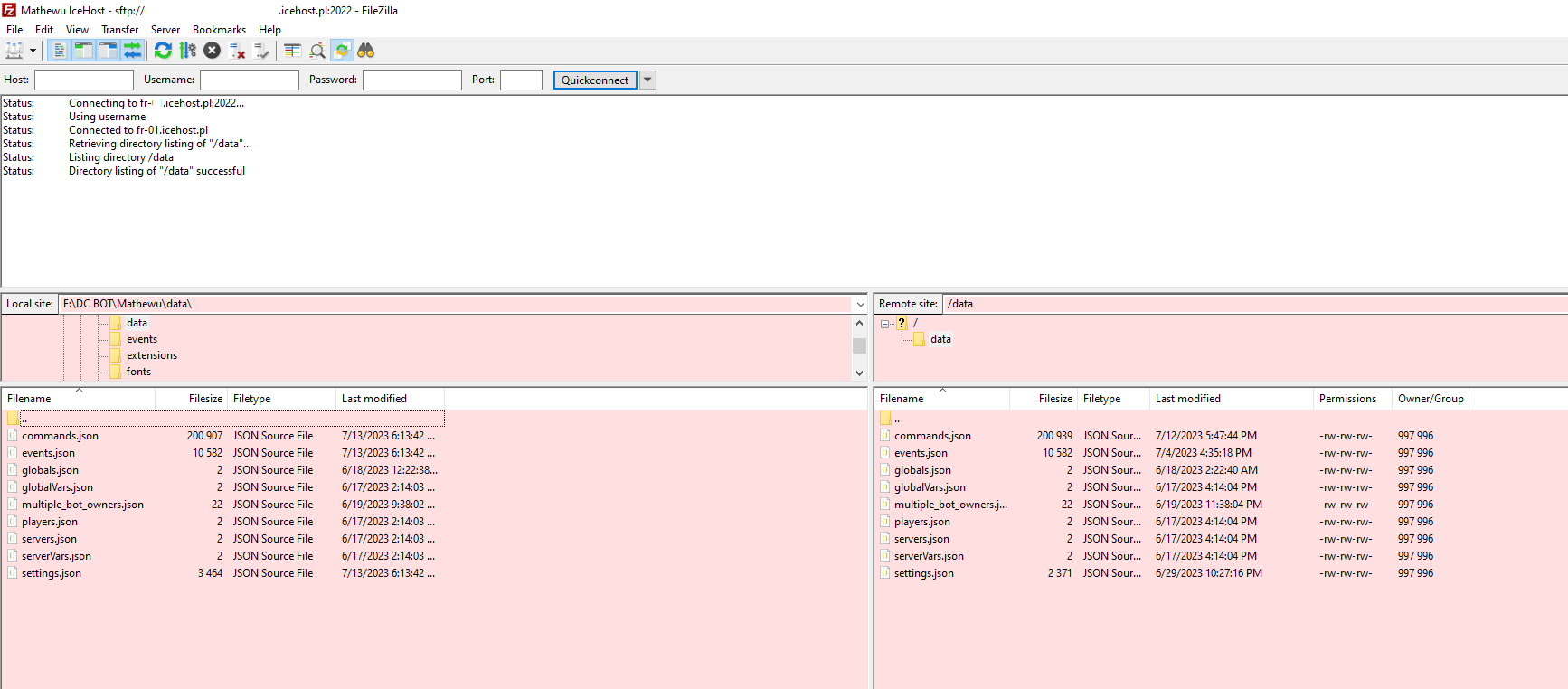Open the Edit menu
The height and width of the screenshot is (689, 1568).
[x=44, y=30]
